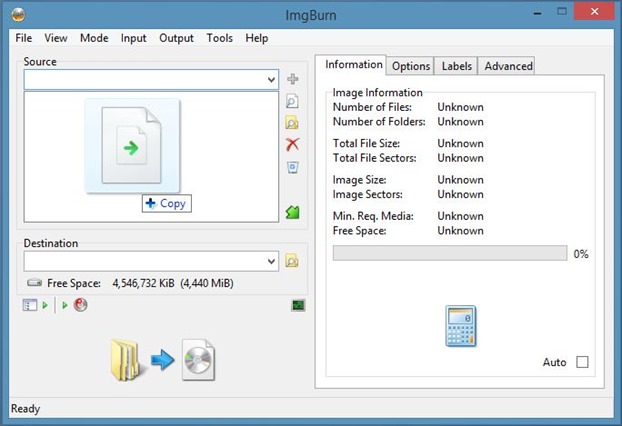622x426 pixels.
Task: Switch to the Advanced tab
Action: coord(508,66)
